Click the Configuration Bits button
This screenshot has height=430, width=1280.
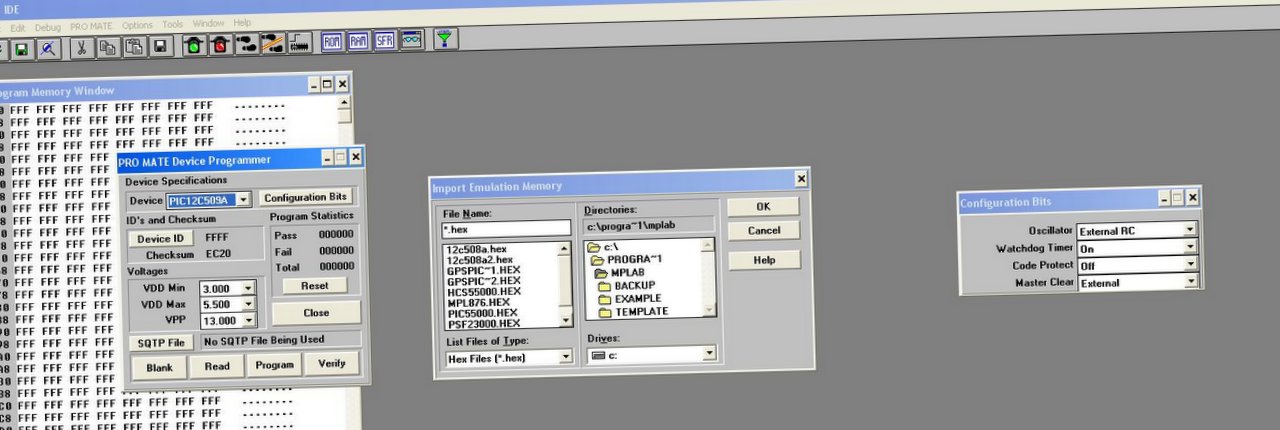tap(306, 197)
